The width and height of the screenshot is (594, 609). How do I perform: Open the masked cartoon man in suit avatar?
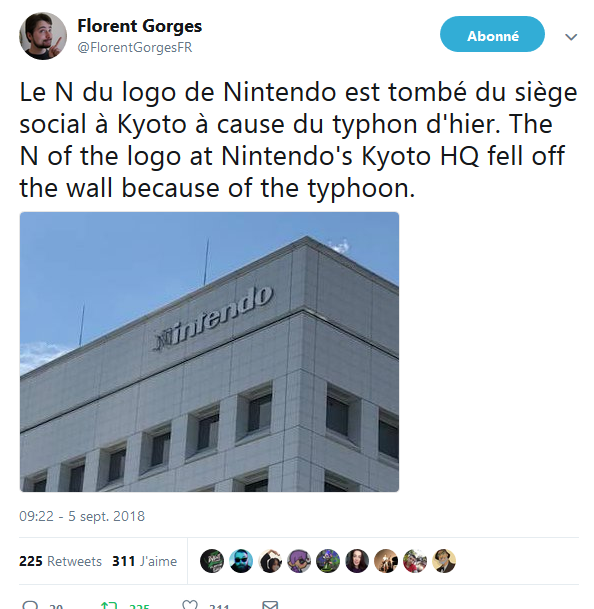pos(444,561)
